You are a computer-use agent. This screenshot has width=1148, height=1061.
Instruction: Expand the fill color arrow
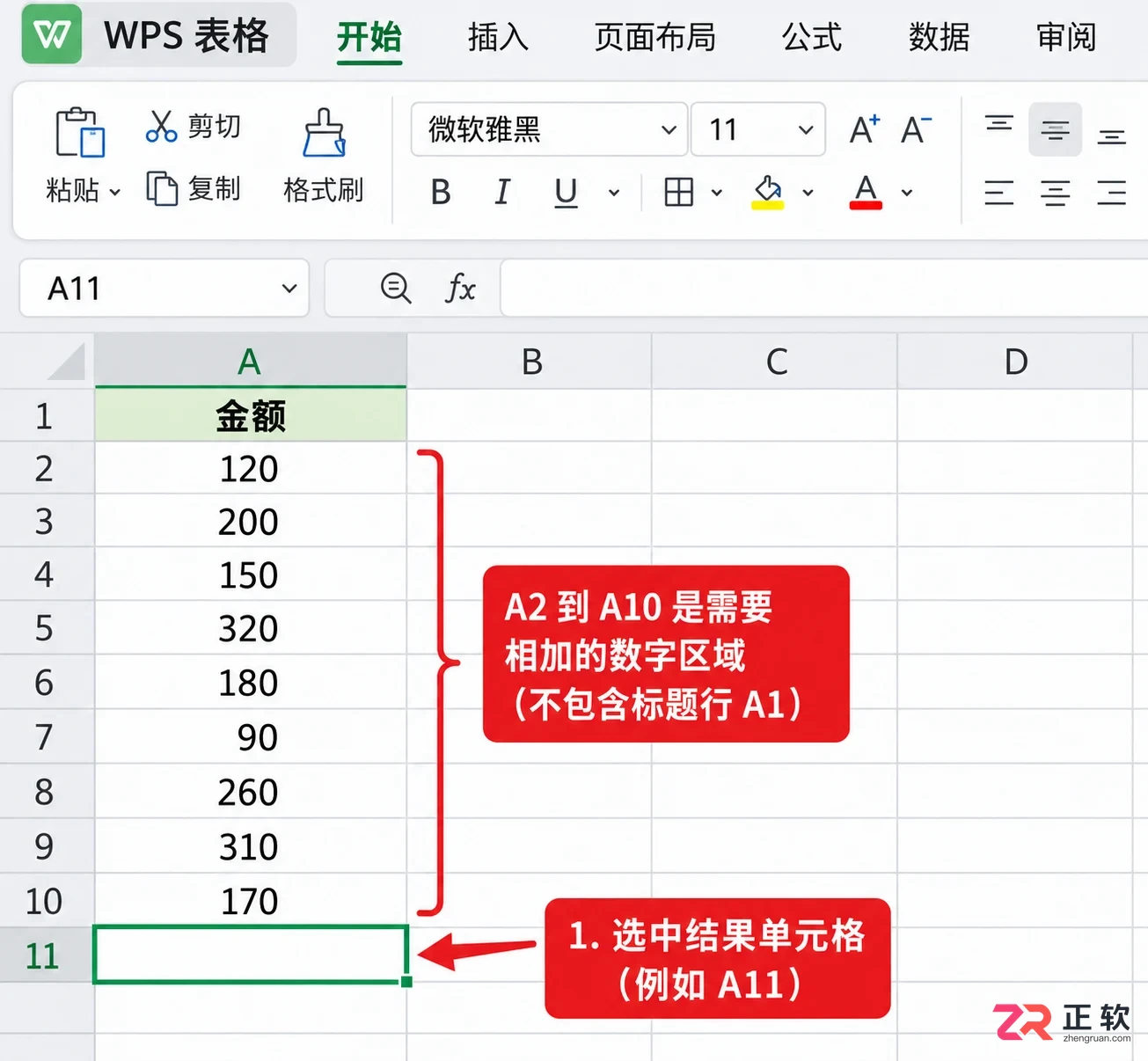tap(808, 193)
